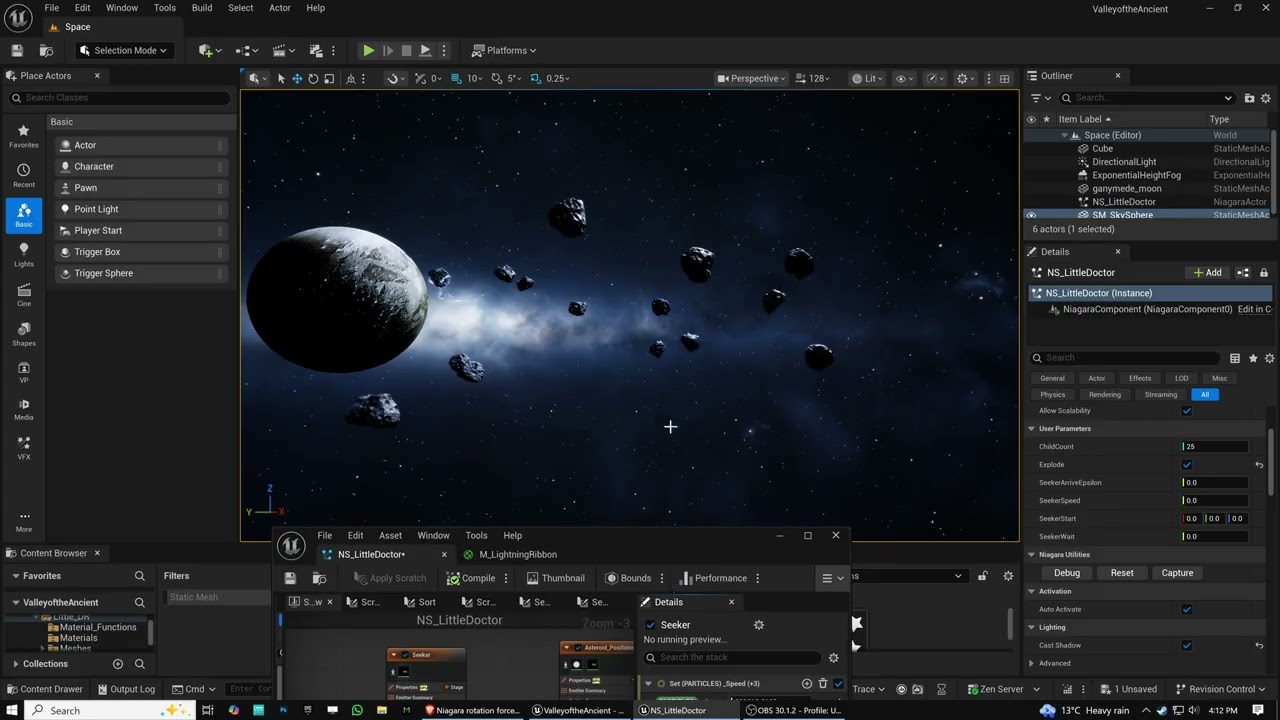Open the Selection Mode dropdown
1280x720 pixels.
[x=124, y=50]
